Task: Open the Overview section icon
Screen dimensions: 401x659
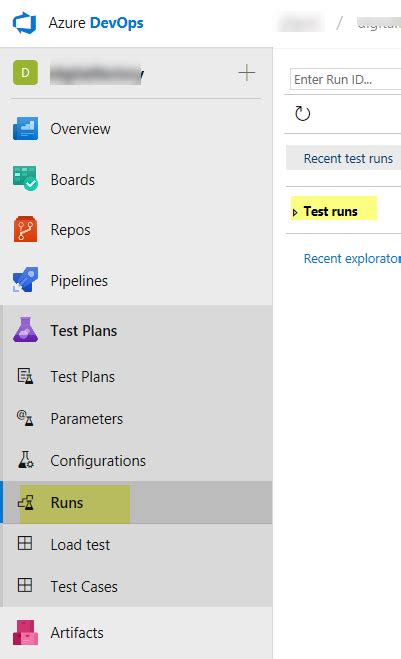Action: tap(25, 128)
